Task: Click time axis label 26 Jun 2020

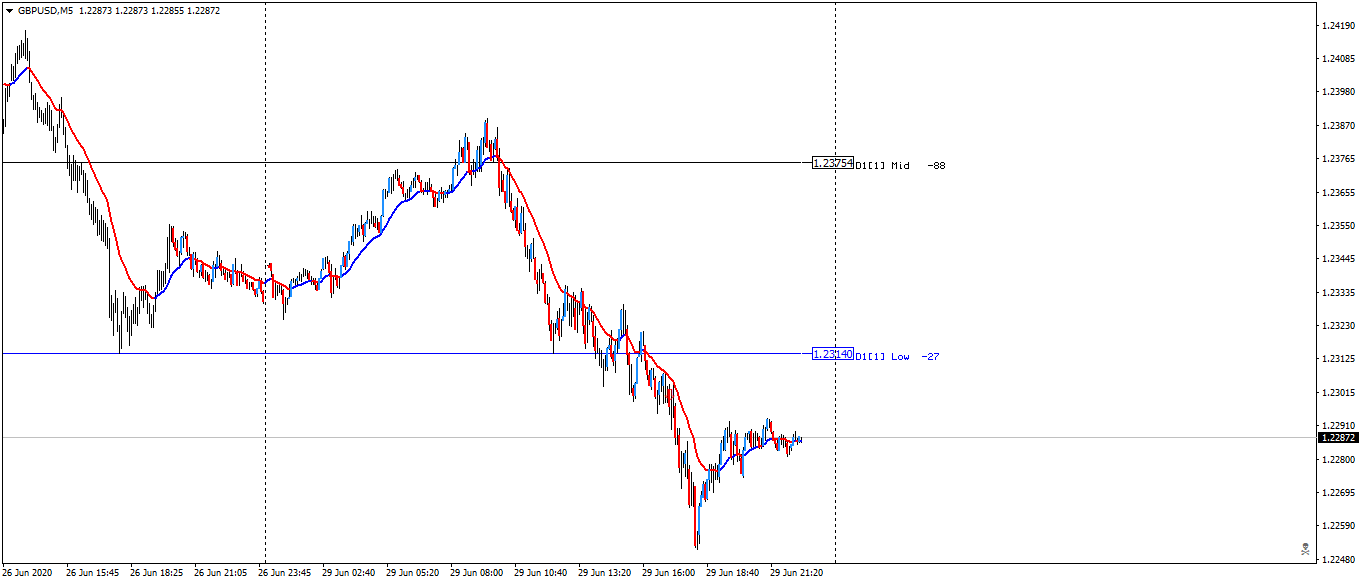Action: click(27, 573)
